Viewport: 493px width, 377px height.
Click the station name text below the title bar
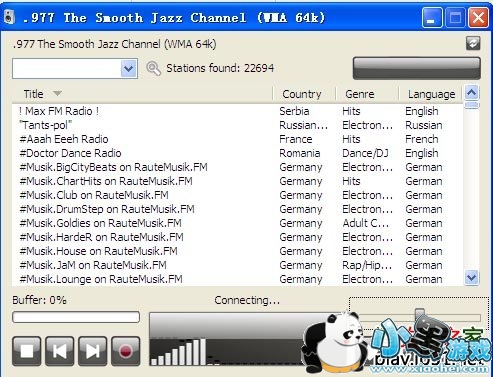click(x=115, y=44)
